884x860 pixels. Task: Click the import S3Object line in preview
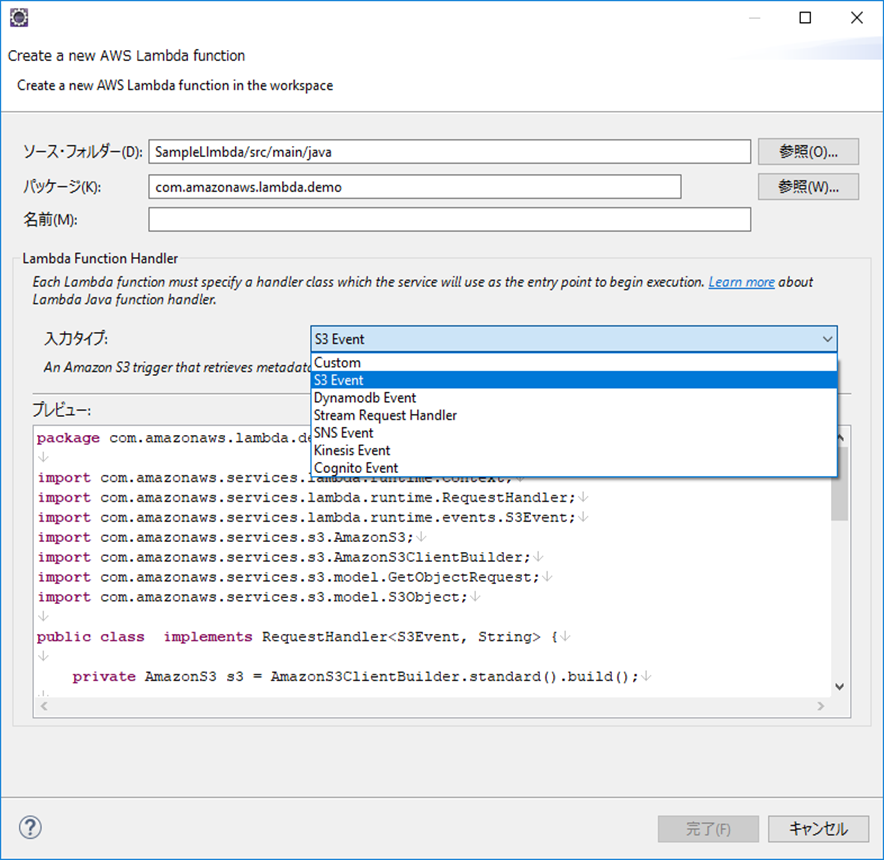pos(259,597)
